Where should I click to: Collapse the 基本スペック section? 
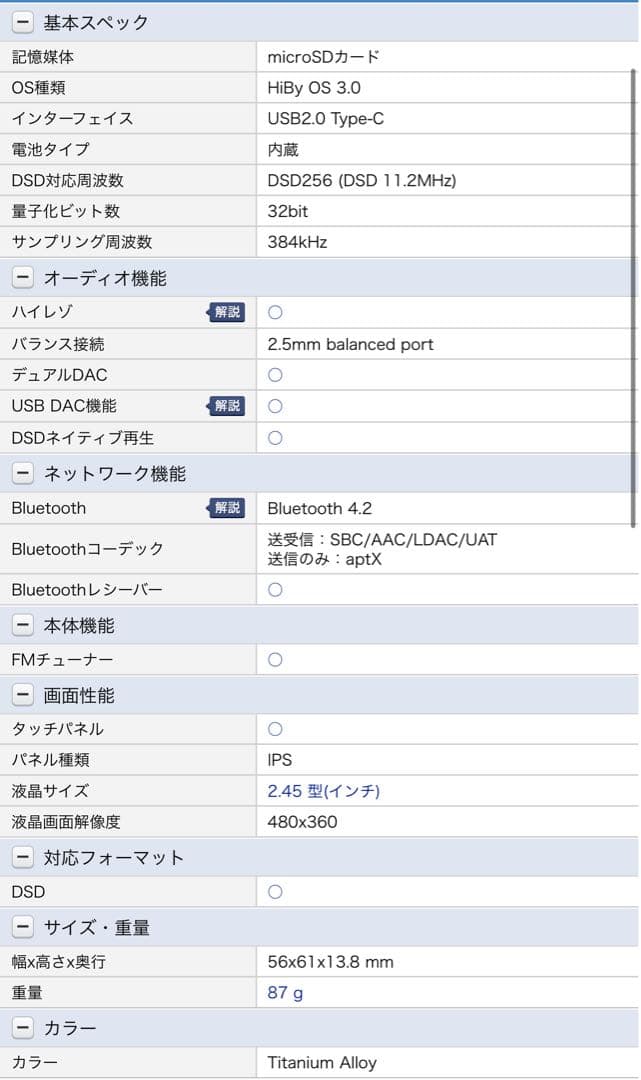pyautogui.click(x=23, y=20)
